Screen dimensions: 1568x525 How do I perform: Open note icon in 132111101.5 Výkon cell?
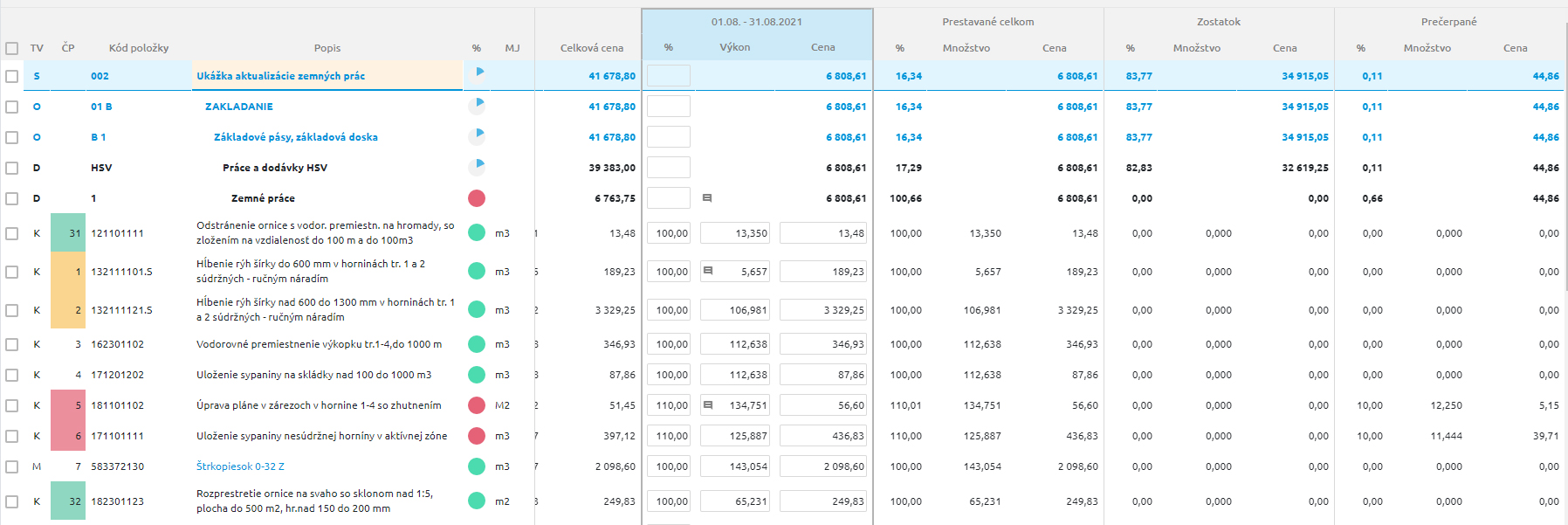point(708,271)
